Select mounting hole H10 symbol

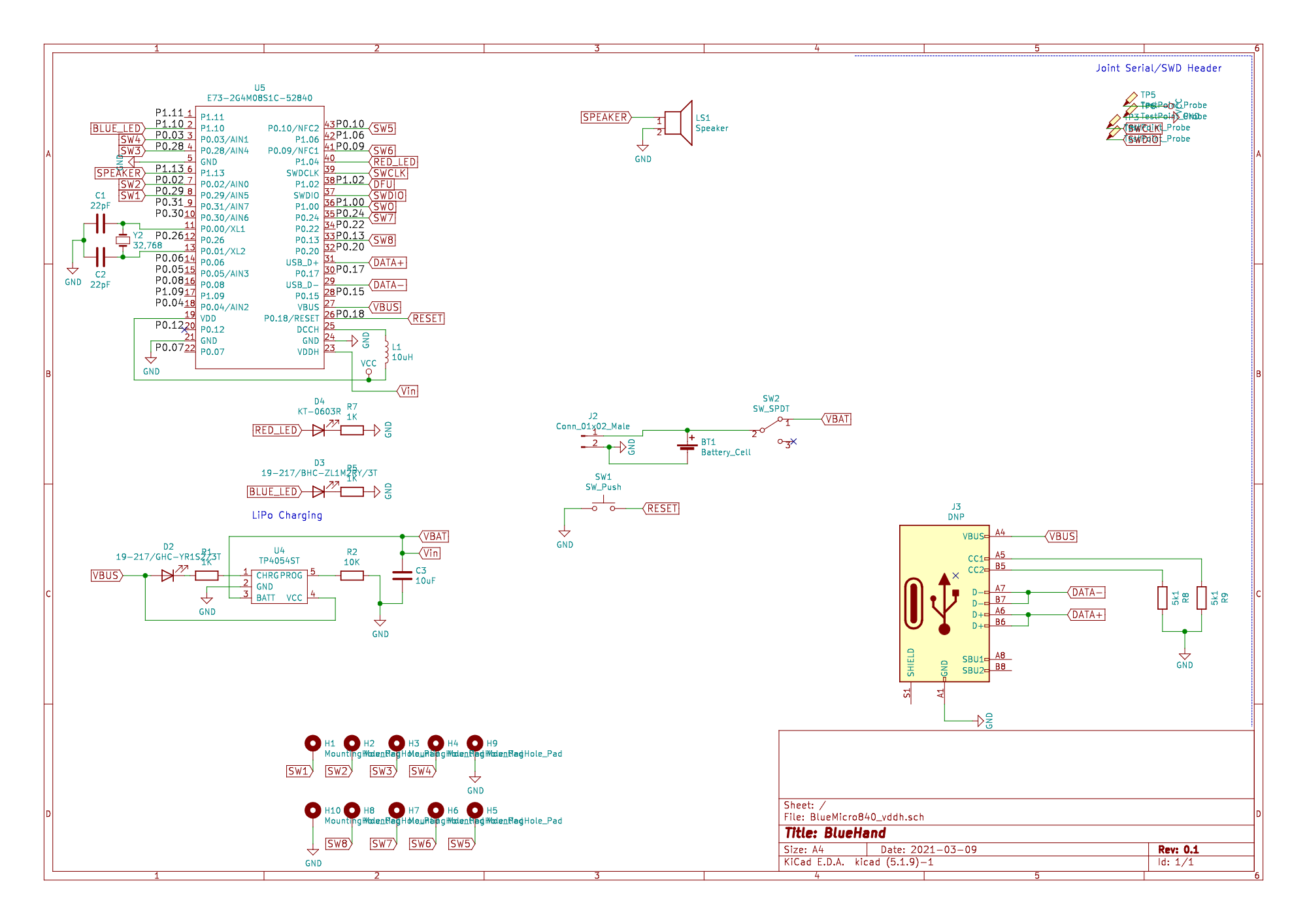313,810
